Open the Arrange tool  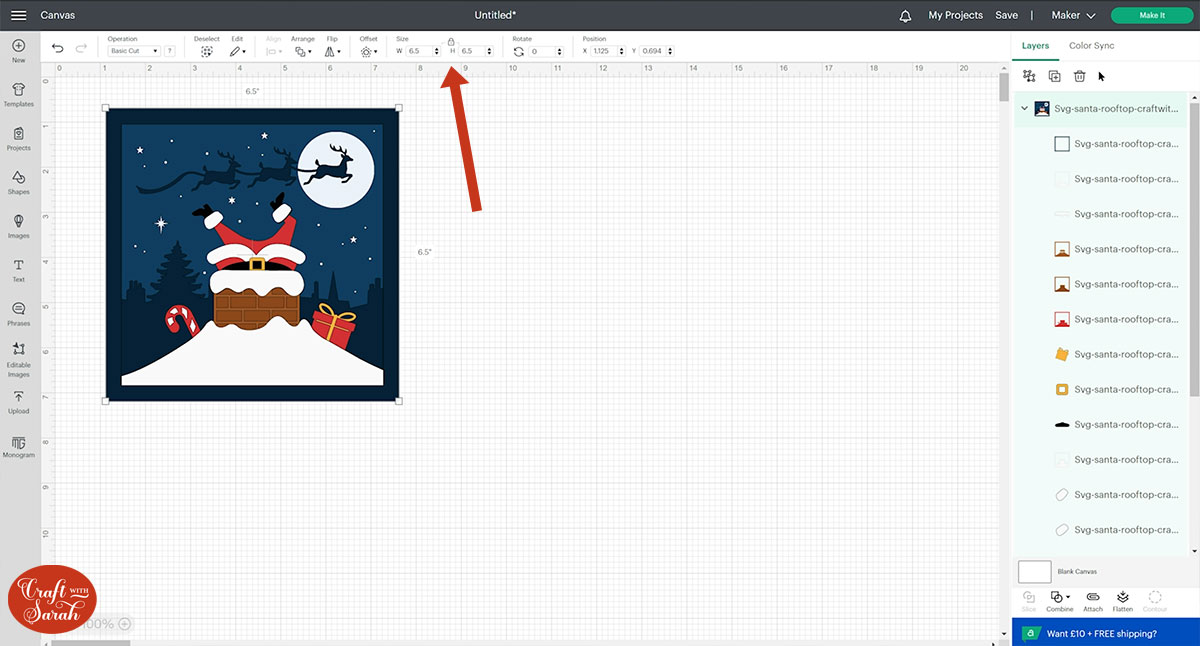pos(302,51)
